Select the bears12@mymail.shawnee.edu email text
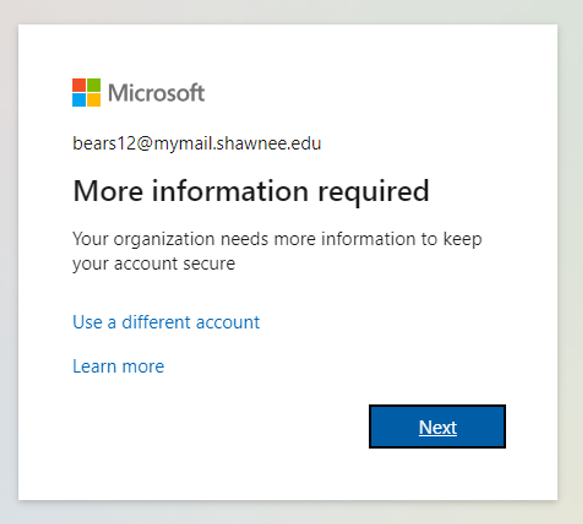The height and width of the screenshot is (524, 583). coord(197,144)
